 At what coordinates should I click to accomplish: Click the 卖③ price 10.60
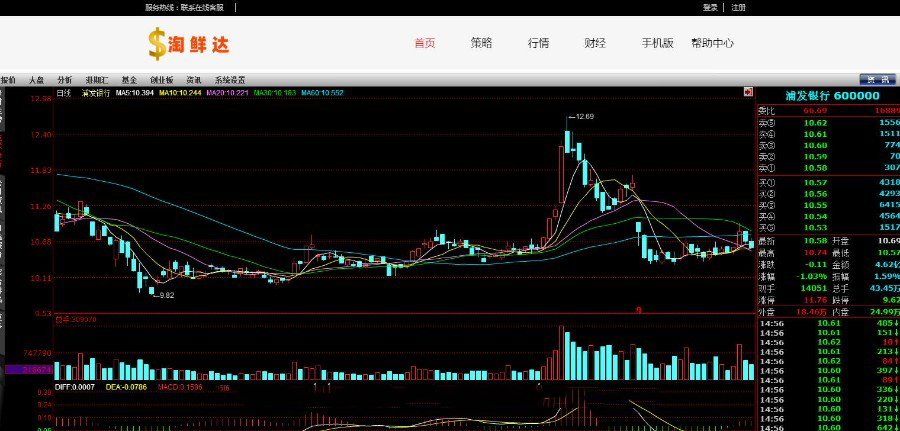(x=815, y=145)
